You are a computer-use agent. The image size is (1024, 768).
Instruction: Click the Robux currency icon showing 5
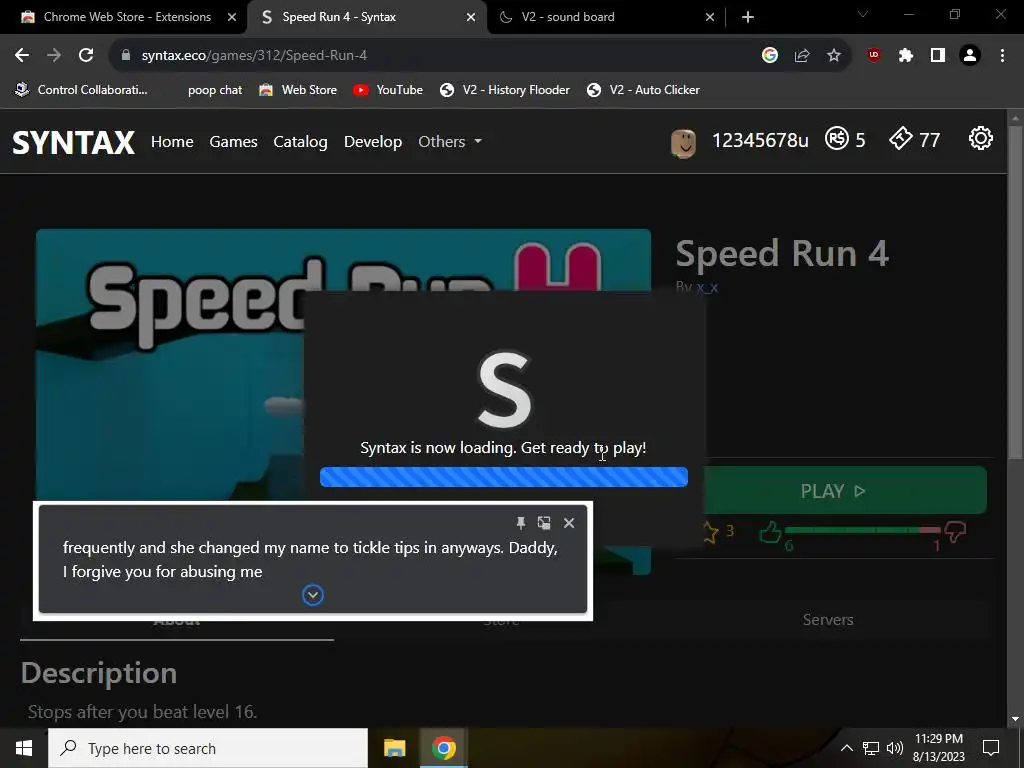coord(837,138)
